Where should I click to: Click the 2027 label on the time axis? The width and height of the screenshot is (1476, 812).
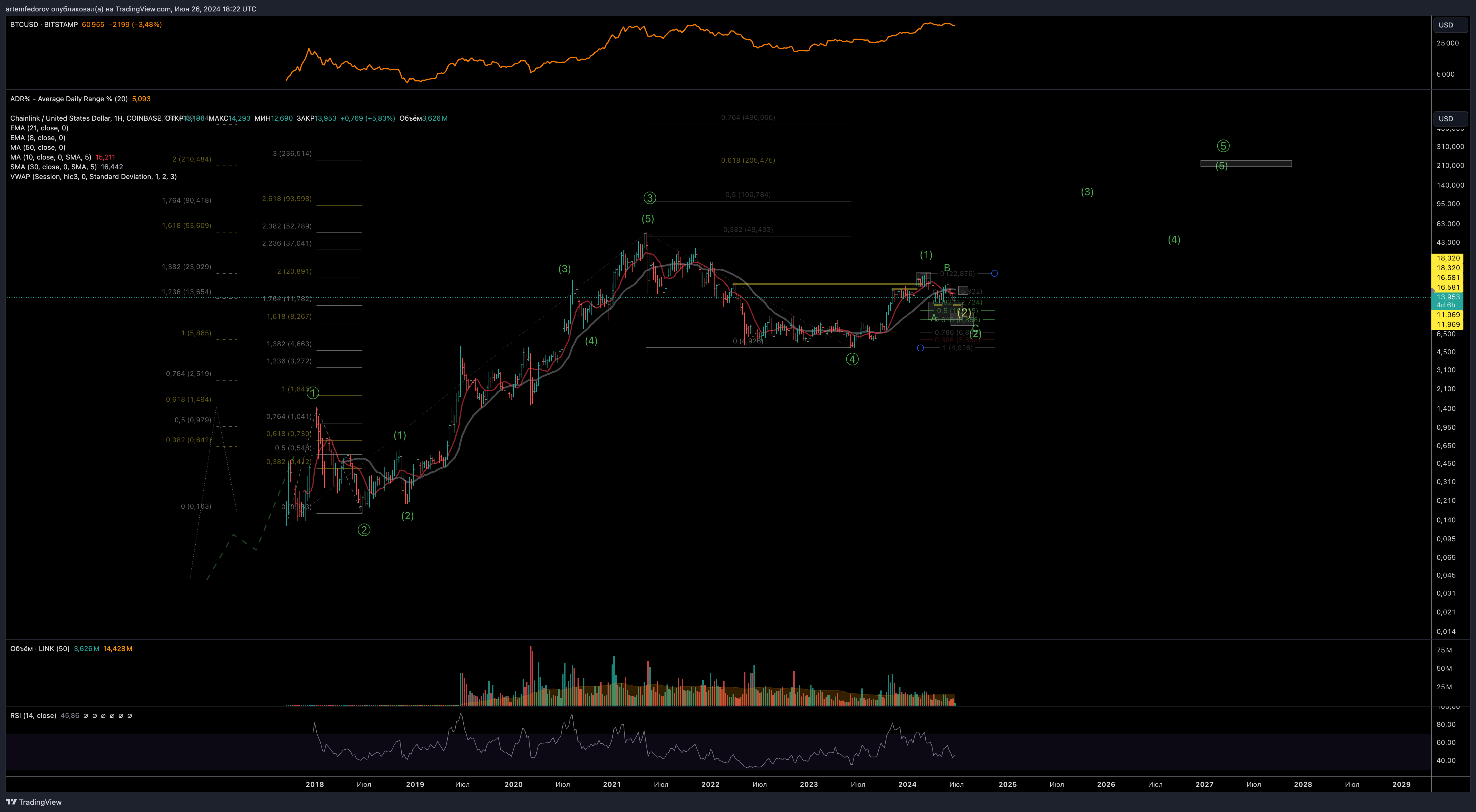(x=1204, y=784)
